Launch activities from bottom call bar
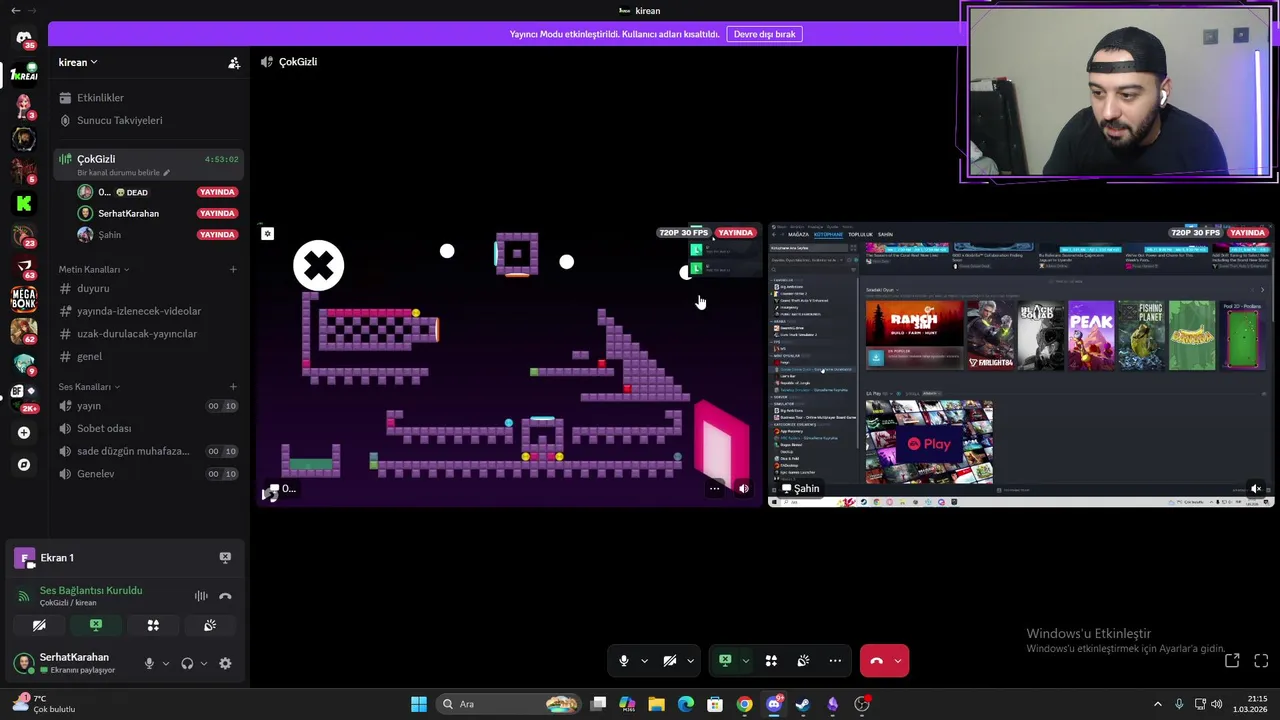The height and width of the screenshot is (720, 1280). (x=771, y=661)
